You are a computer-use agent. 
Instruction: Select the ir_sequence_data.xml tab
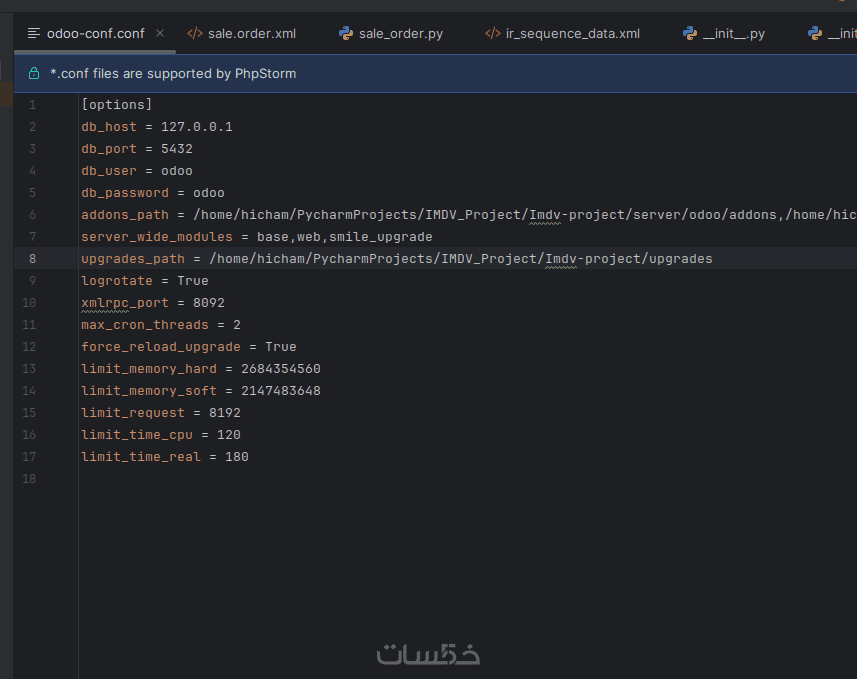pos(572,33)
